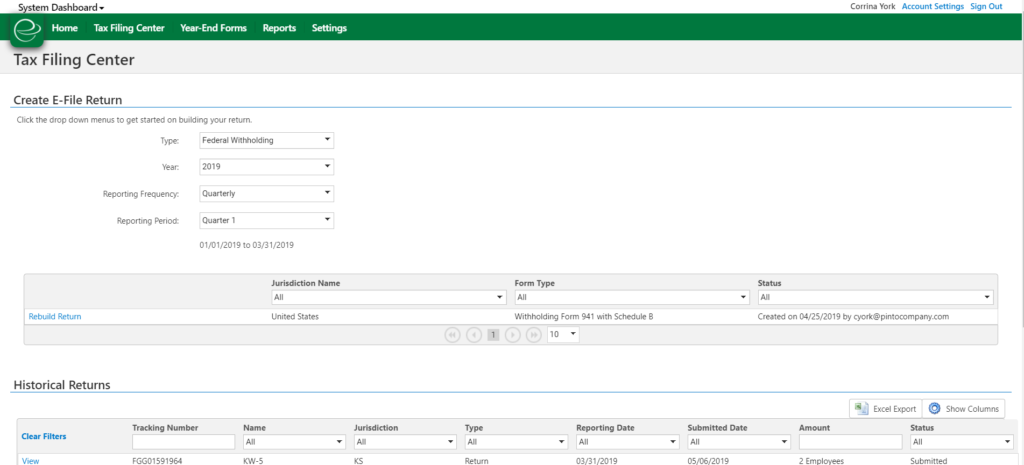The image size is (1024, 465).
Task: Go to previous page in pager
Action: pyautogui.click(x=472, y=335)
